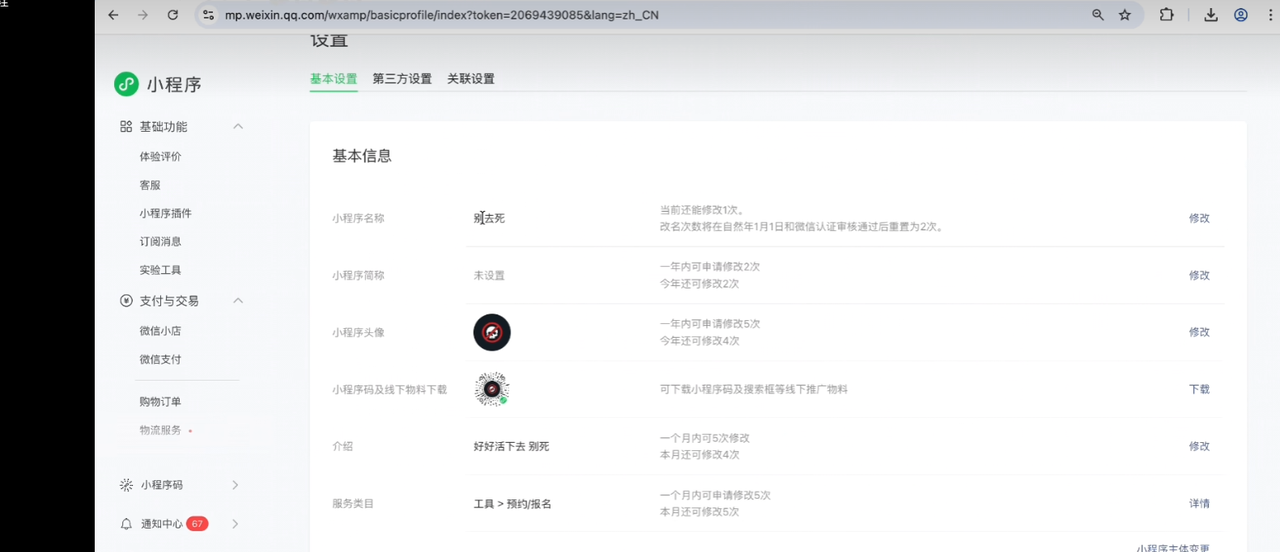
Task: Expand the 小程序码 menu arrow
Action: tap(236, 485)
